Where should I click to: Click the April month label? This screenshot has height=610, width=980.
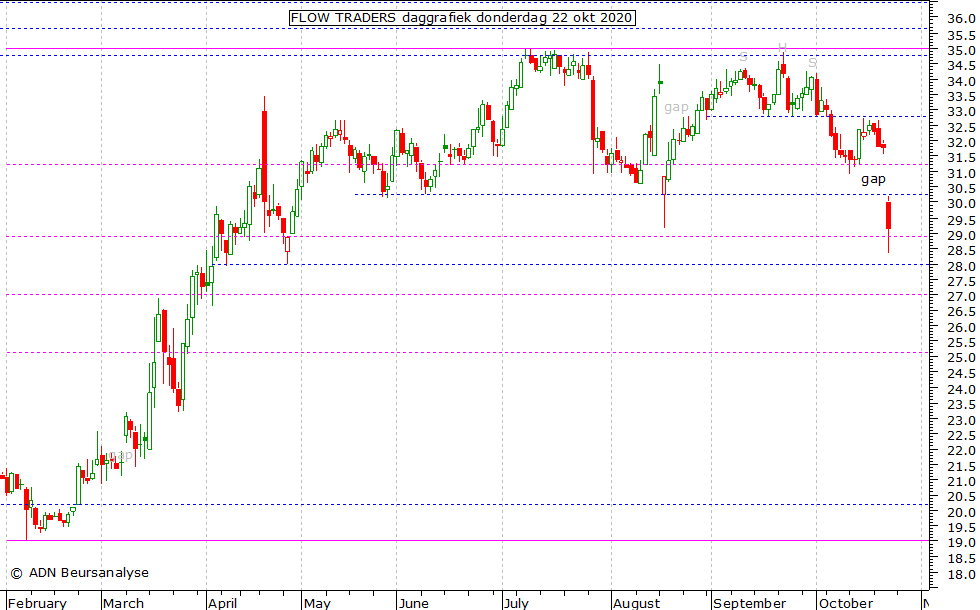(x=222, y=603)
